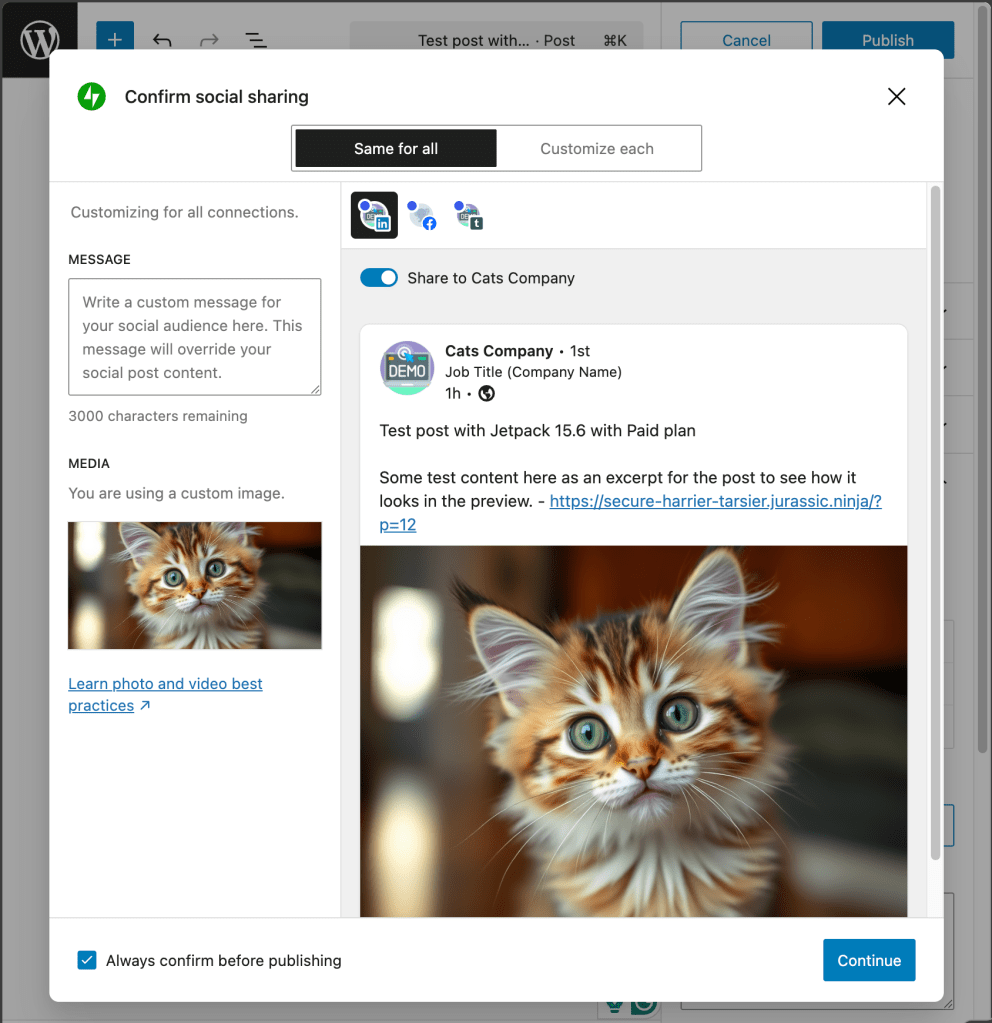Close the Confirm social sharing dialog

pos(896,96)
